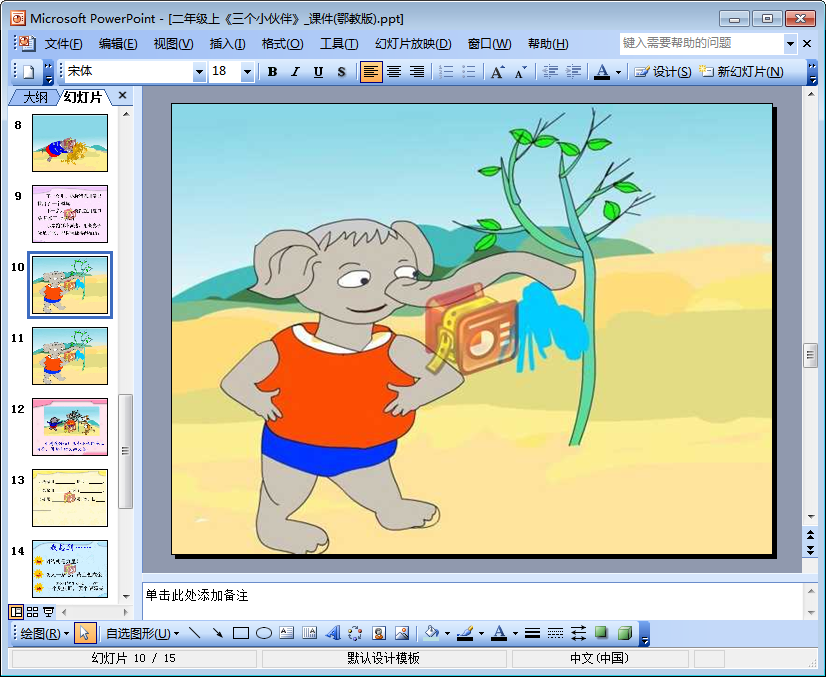The image size is (826, 677).
Task: Open the 文件(F) menu
Action: point(63,44)
